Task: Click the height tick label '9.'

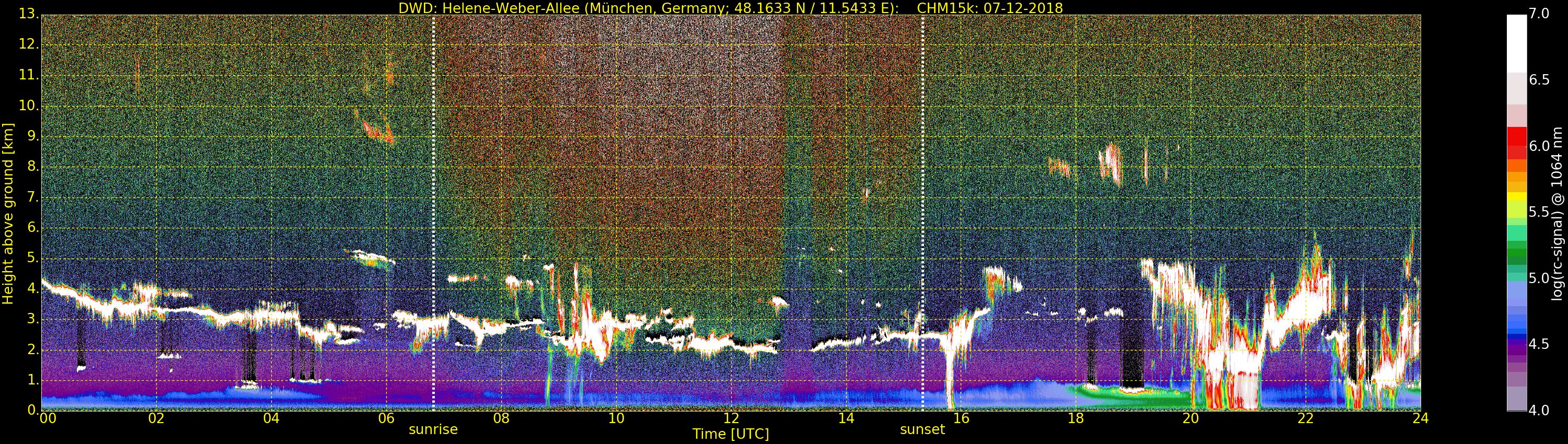Action: pos(33,136)
